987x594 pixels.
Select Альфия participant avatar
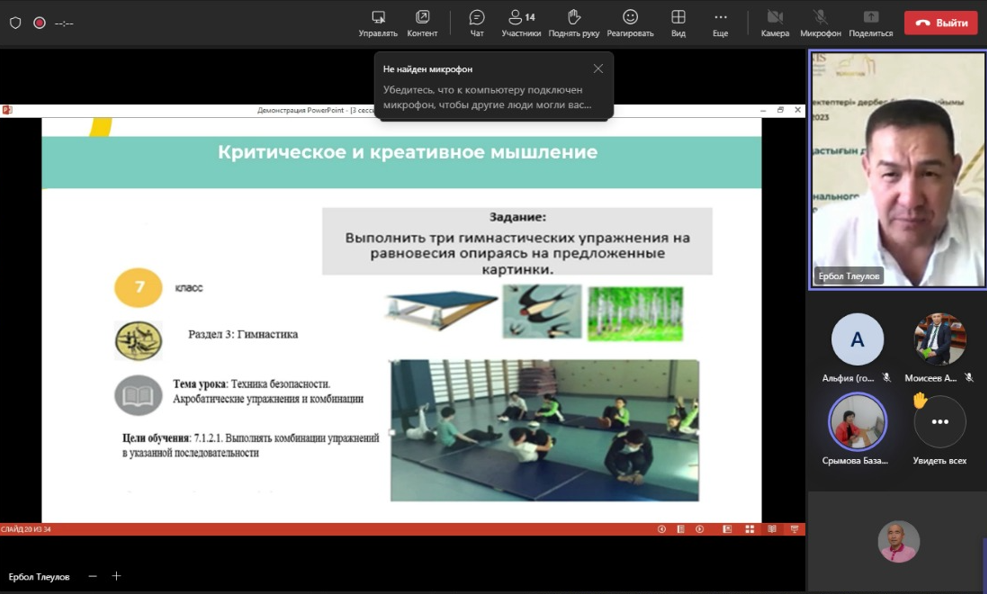coord(857,340)
